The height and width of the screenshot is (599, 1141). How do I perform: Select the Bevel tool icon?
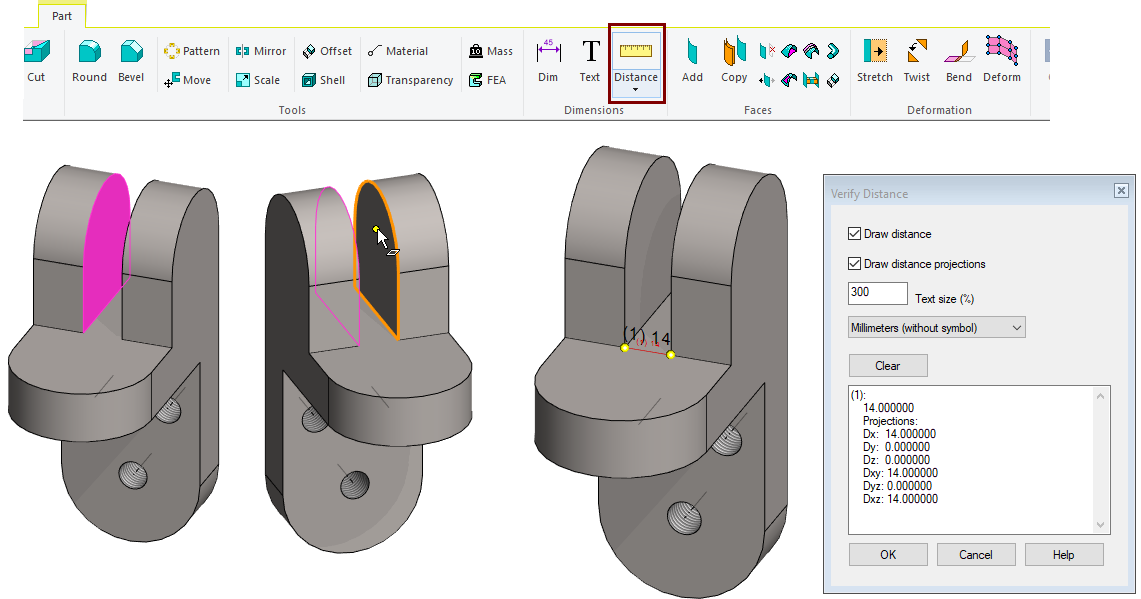(130, 61)
